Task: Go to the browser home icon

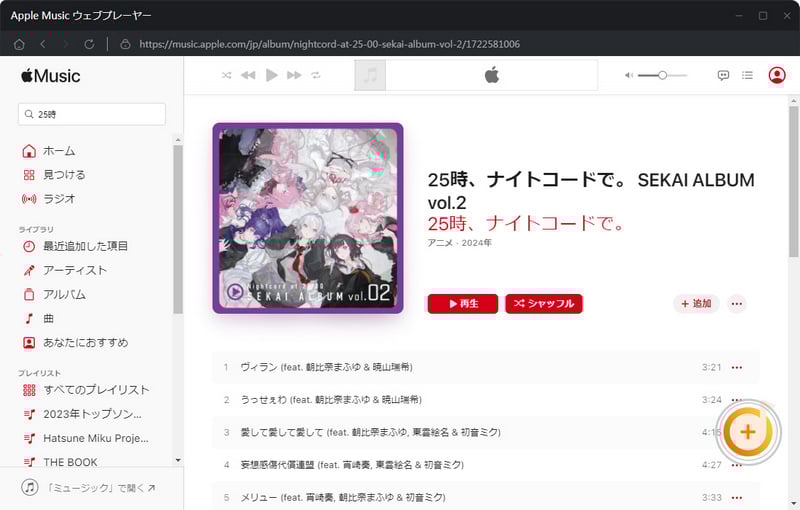Action: [19, 44]
